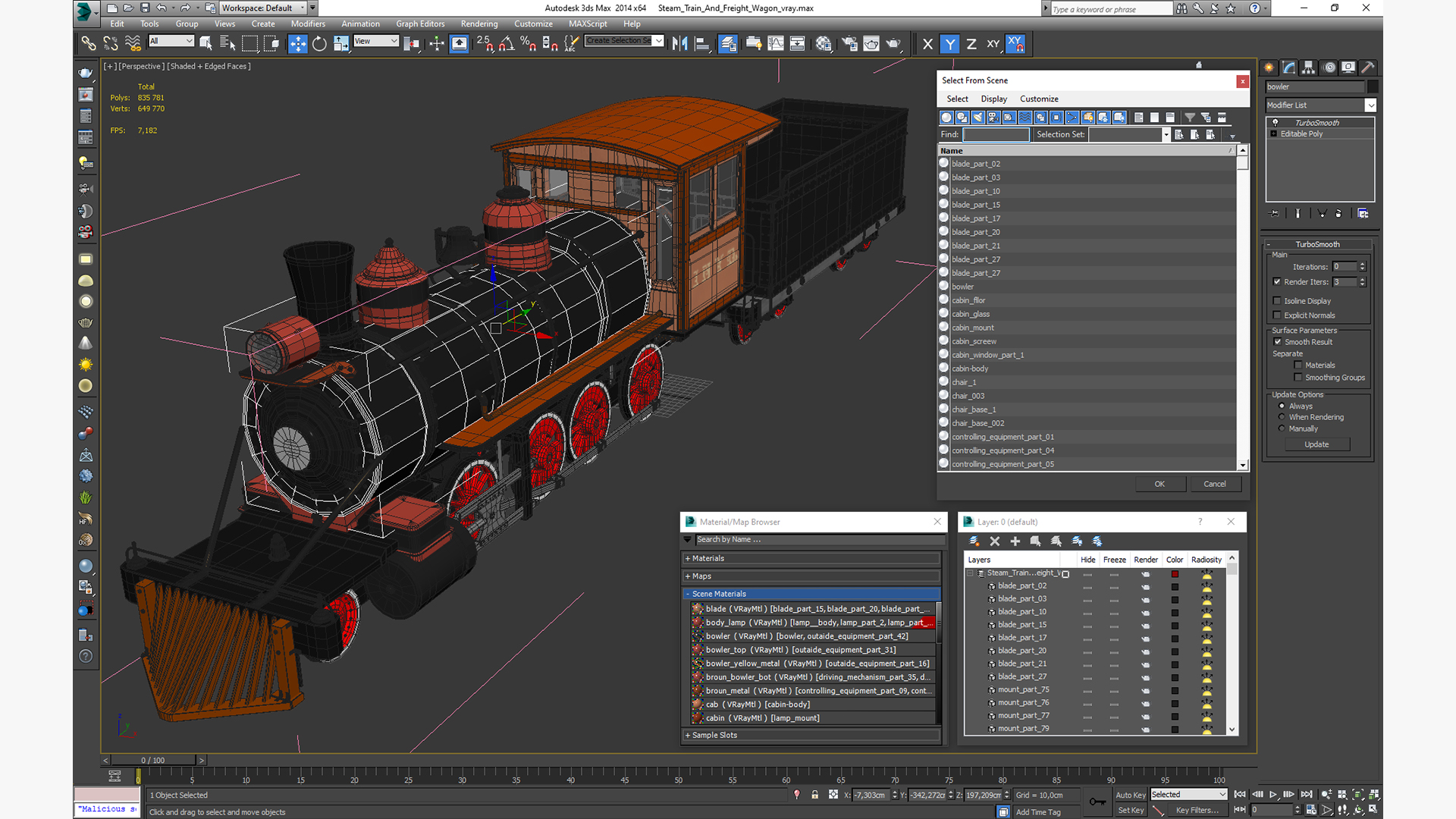1456x819 pixels.
Task: Click the Bind to Space Warp icon
Action: tap(133, 43)
